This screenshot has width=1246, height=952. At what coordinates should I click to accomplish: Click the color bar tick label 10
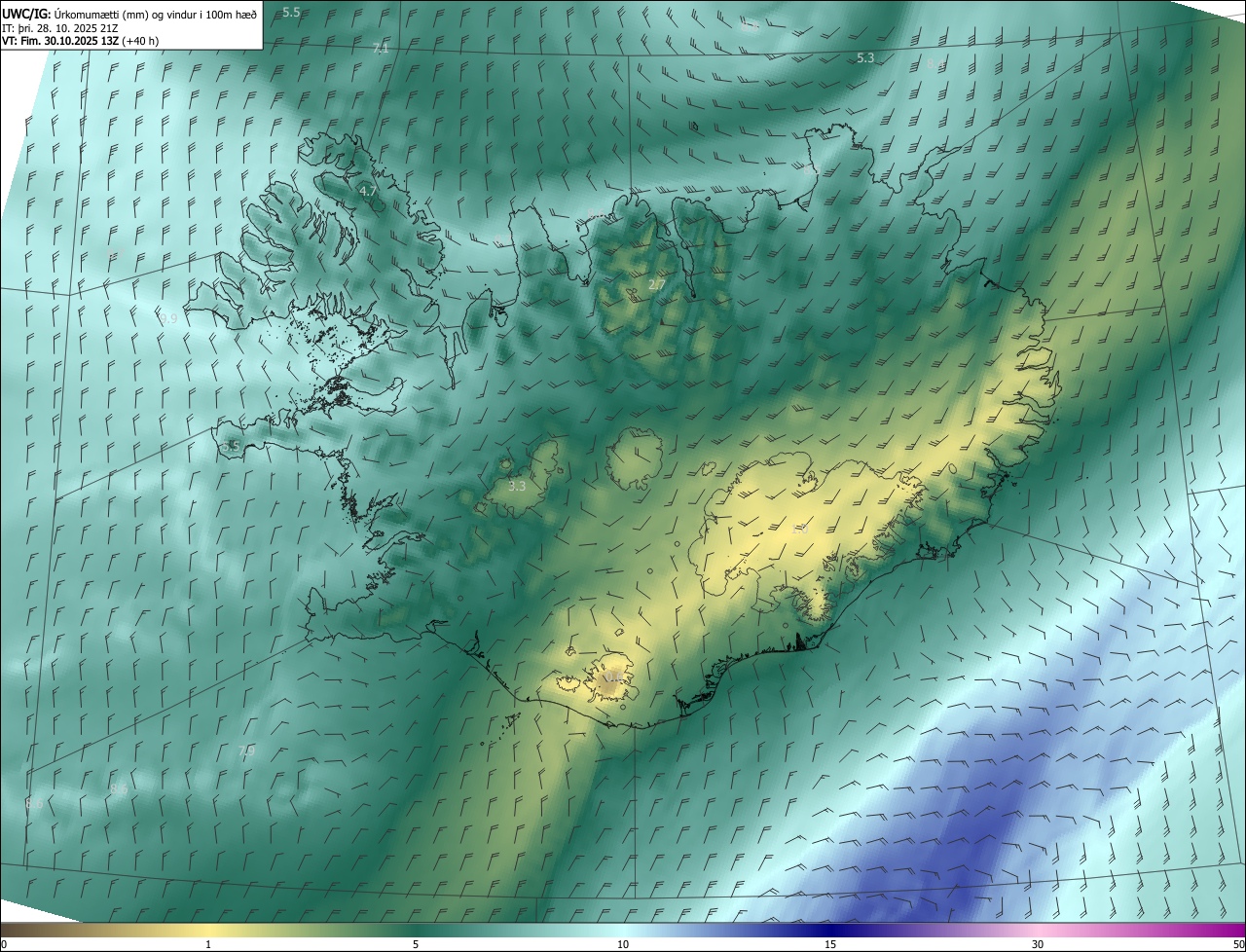(x=623, y=944)
